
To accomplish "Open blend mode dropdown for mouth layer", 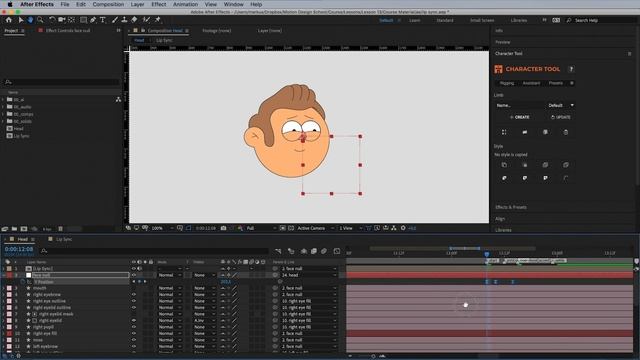I will point(170,288).
